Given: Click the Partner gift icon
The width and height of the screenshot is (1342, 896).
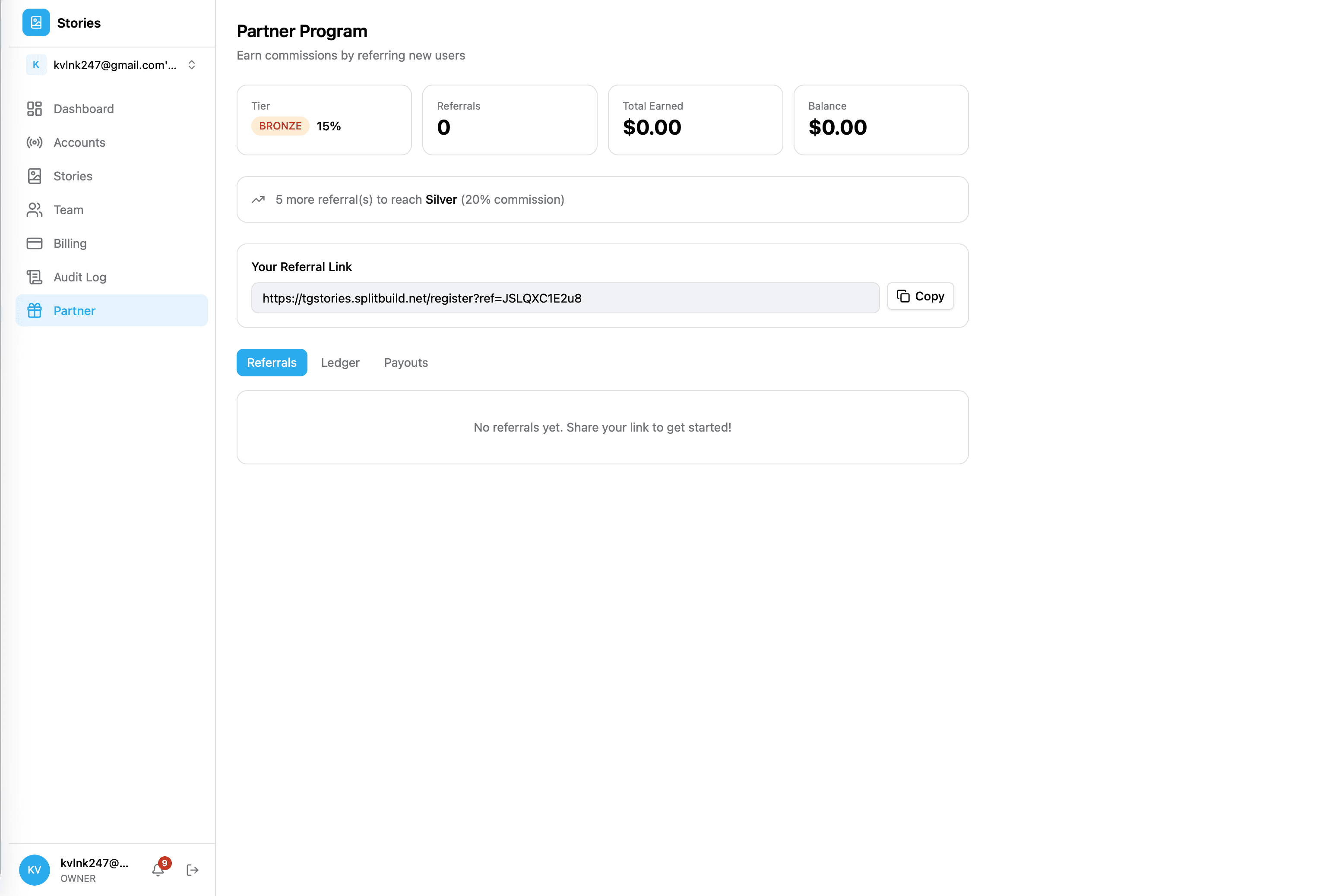Looking at the screenshot, I should coord(34,311).
